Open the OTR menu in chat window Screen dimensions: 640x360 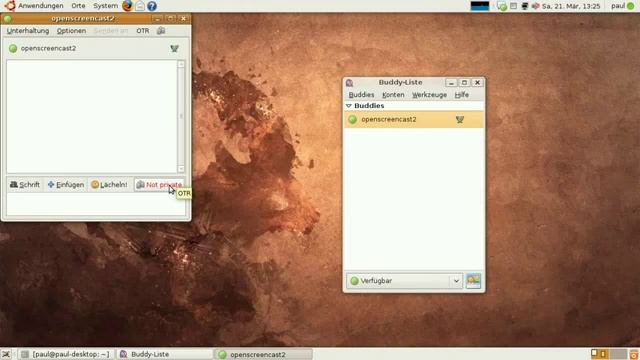pos(142,31)
